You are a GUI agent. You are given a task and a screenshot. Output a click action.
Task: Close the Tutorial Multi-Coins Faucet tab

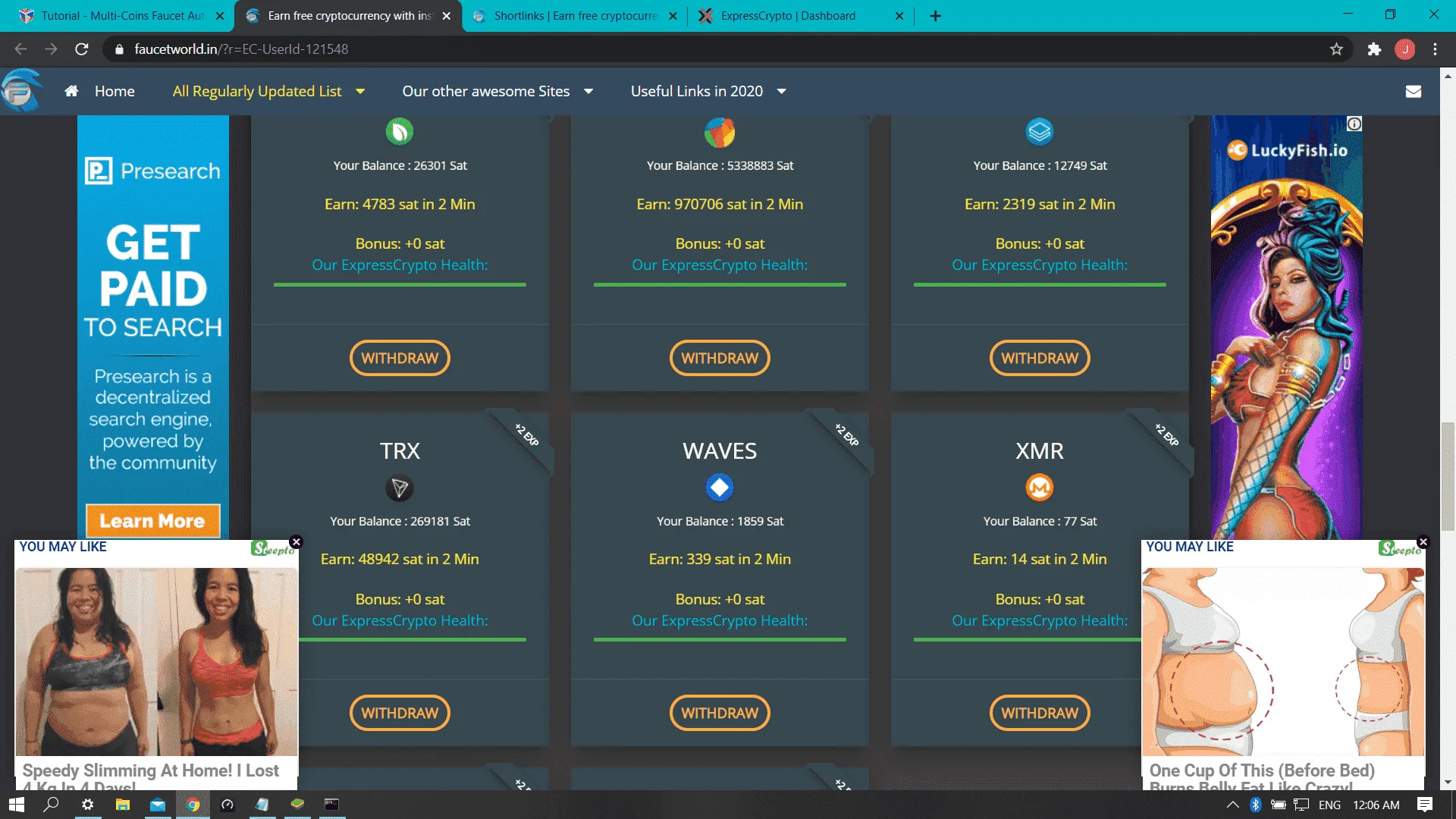pyautogui.click(x=220, y=16)
